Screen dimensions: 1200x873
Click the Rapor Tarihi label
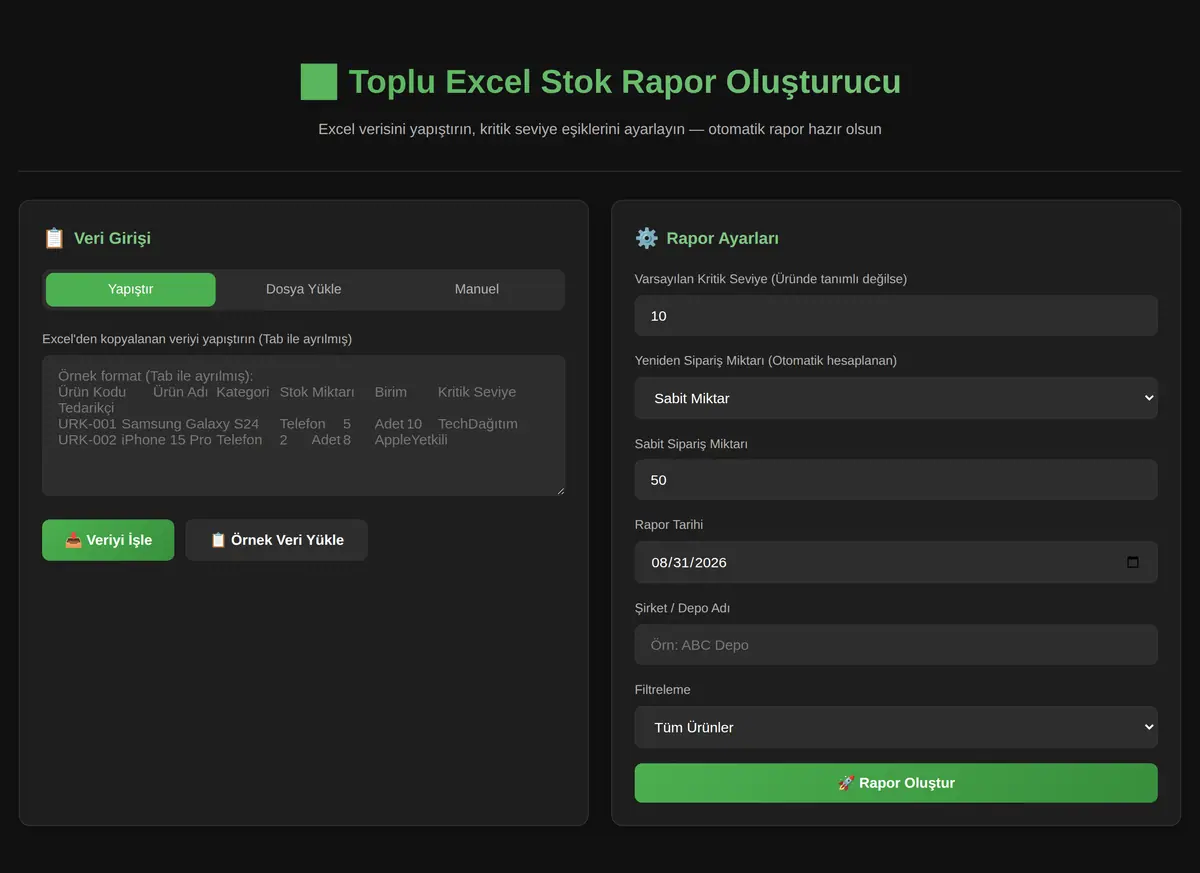(669, 525)
